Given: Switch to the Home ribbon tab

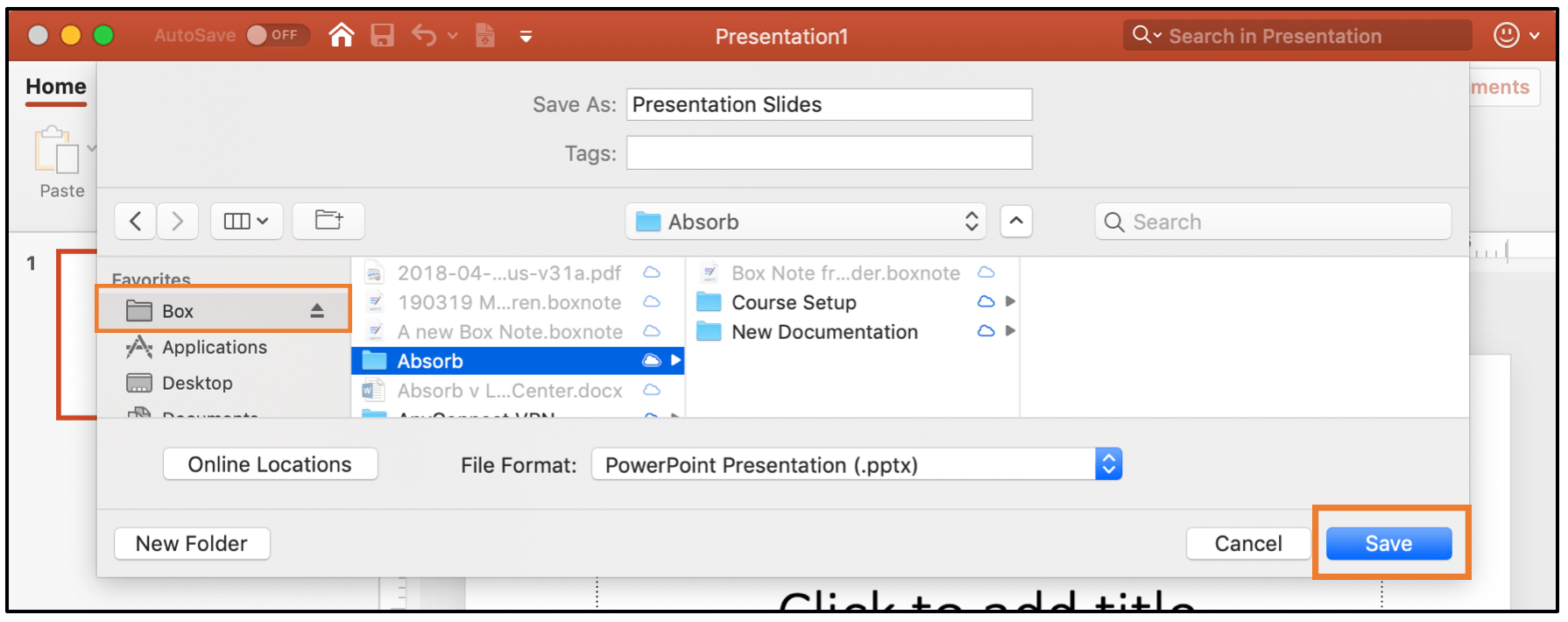Looking at the screenshot, I should pos(56,87).
